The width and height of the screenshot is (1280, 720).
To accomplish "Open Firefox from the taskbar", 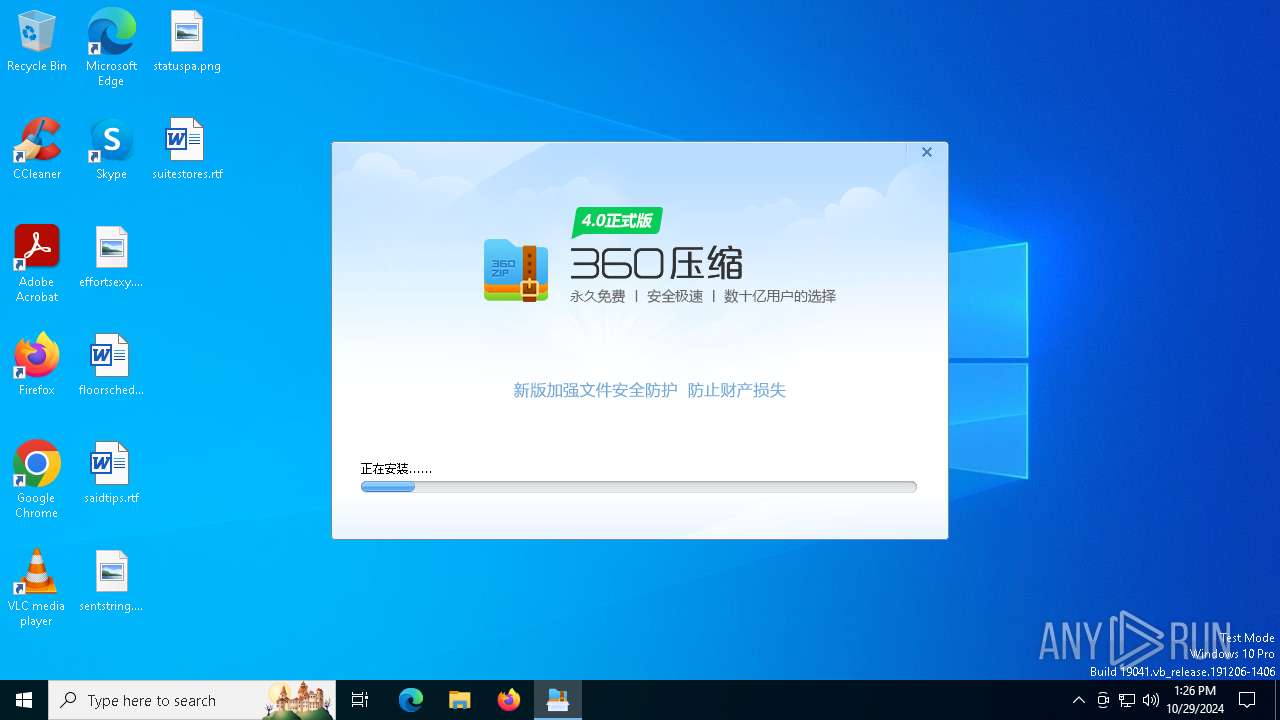I will click(509, 700).
